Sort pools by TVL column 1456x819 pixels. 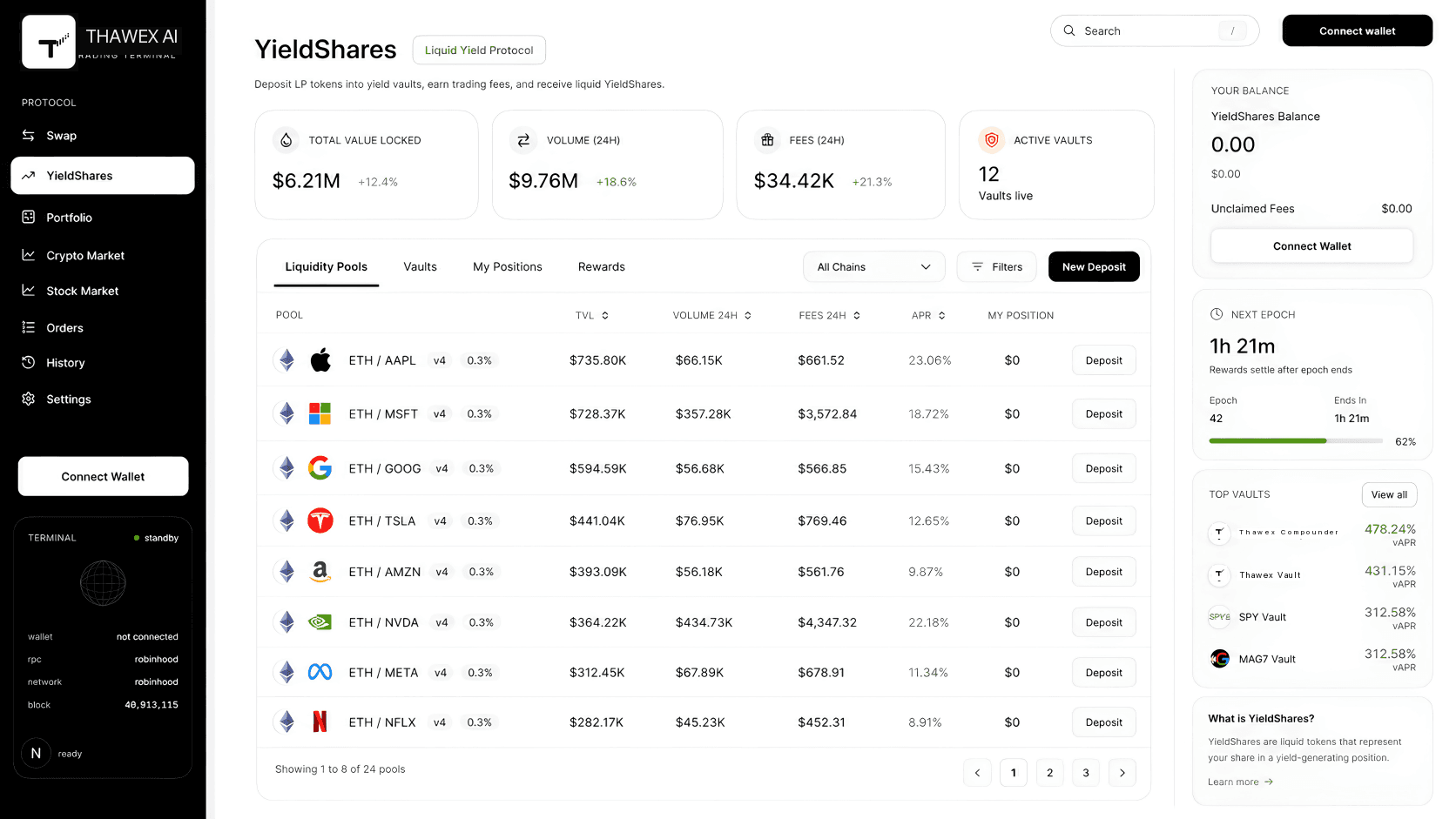pyautogui.click(x=592, y=315)
